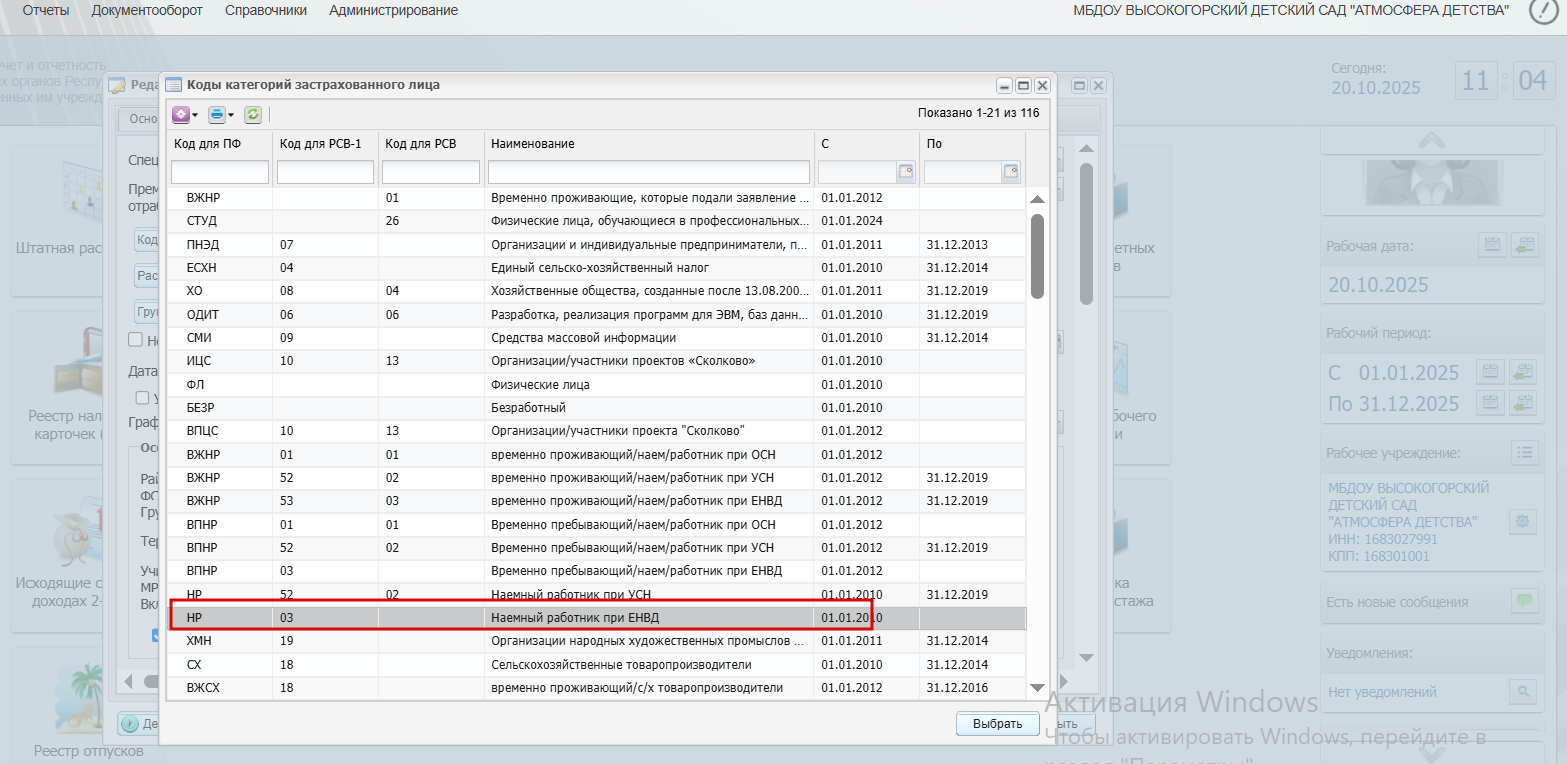Click the green-arrow calendar icon beside 31.12.2025
This screenshot has height=764, width=1567.
click(1524, 402)
